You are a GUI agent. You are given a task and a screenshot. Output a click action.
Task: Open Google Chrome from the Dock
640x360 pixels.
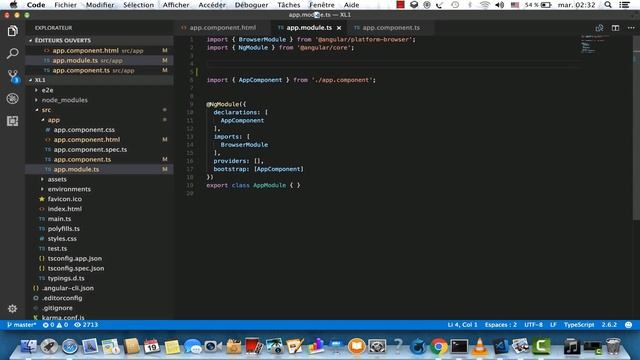pyautogui.click(x=439, y=346)
